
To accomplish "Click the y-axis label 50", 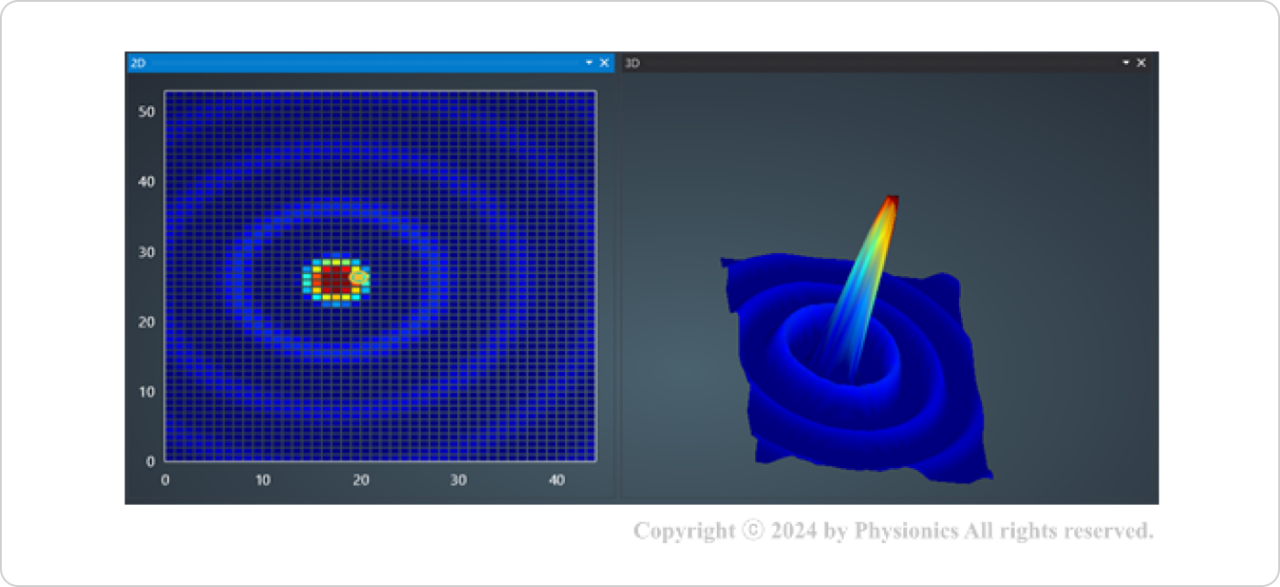I will coord(146,112).
